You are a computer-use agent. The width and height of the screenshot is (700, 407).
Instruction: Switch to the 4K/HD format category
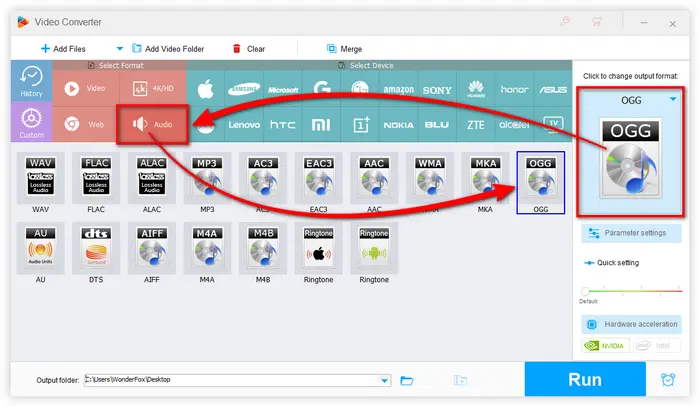point(153,88)
